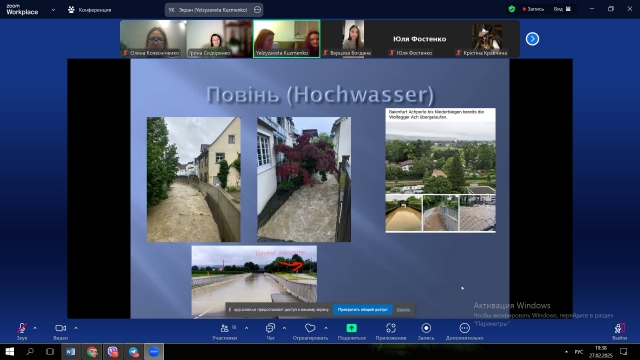This screenshot has height=360, width=640.
Task: Open the Participants panel
Action: tap(225, 331)
